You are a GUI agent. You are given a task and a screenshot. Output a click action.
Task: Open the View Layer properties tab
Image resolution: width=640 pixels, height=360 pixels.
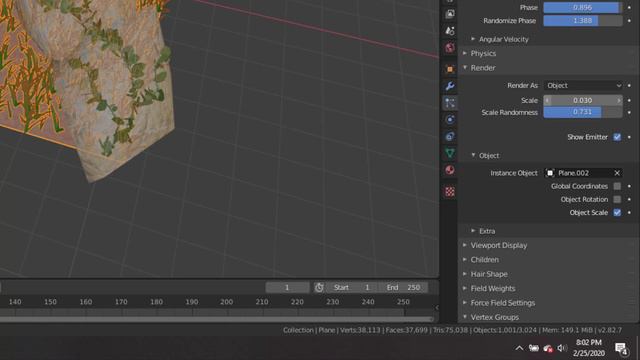[450, 14]
